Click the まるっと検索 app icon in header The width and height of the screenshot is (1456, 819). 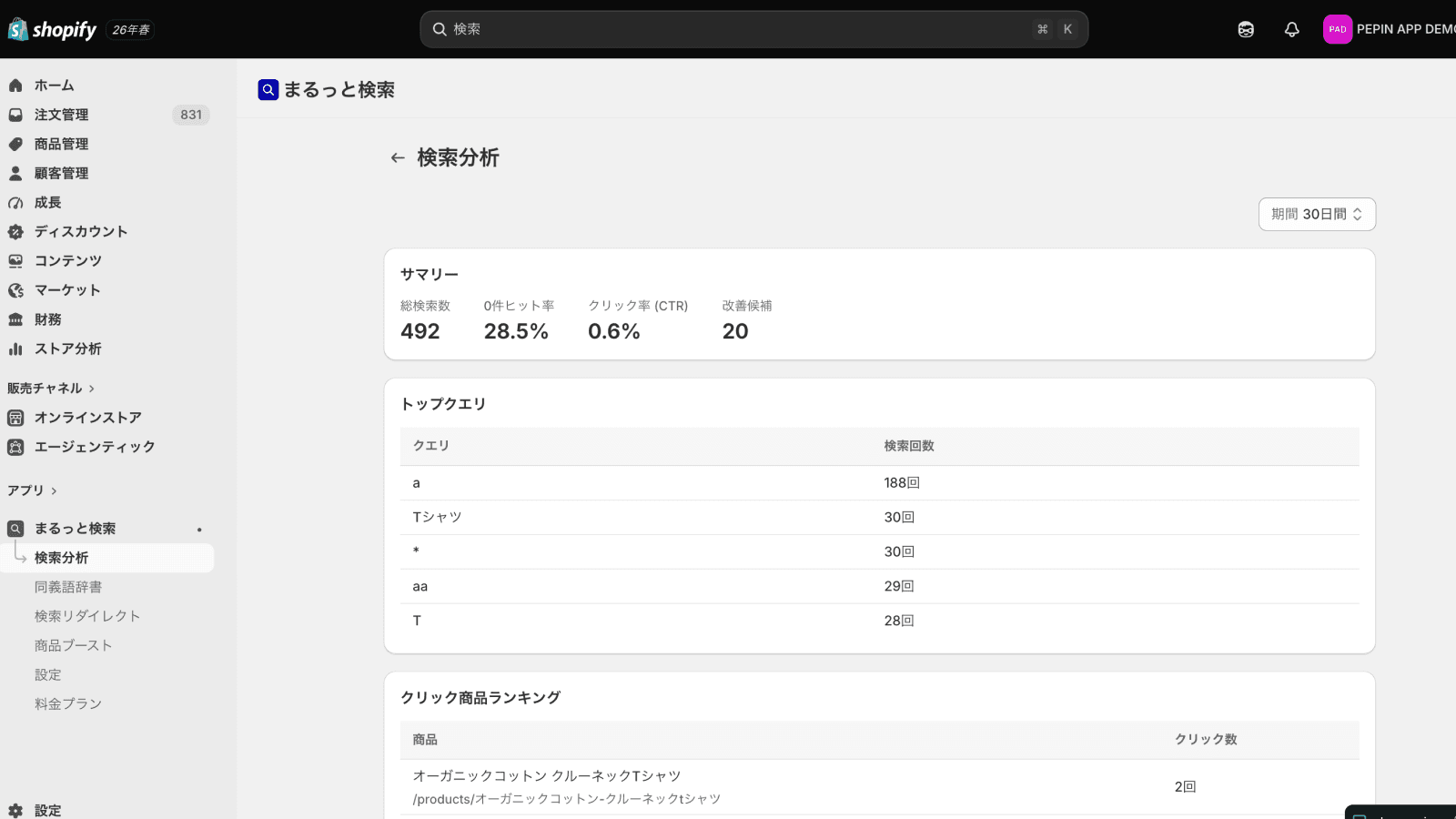(268, 89)
